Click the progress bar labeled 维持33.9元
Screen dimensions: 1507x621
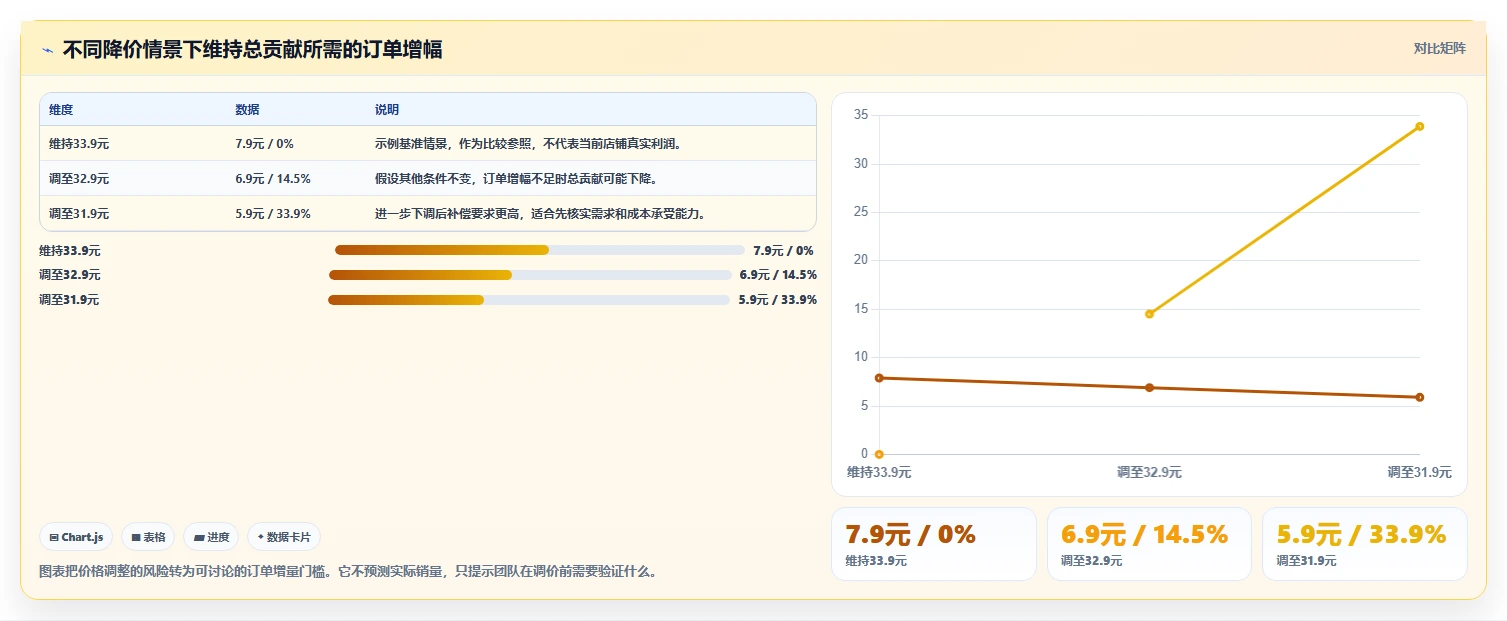[x=540, y=250]
